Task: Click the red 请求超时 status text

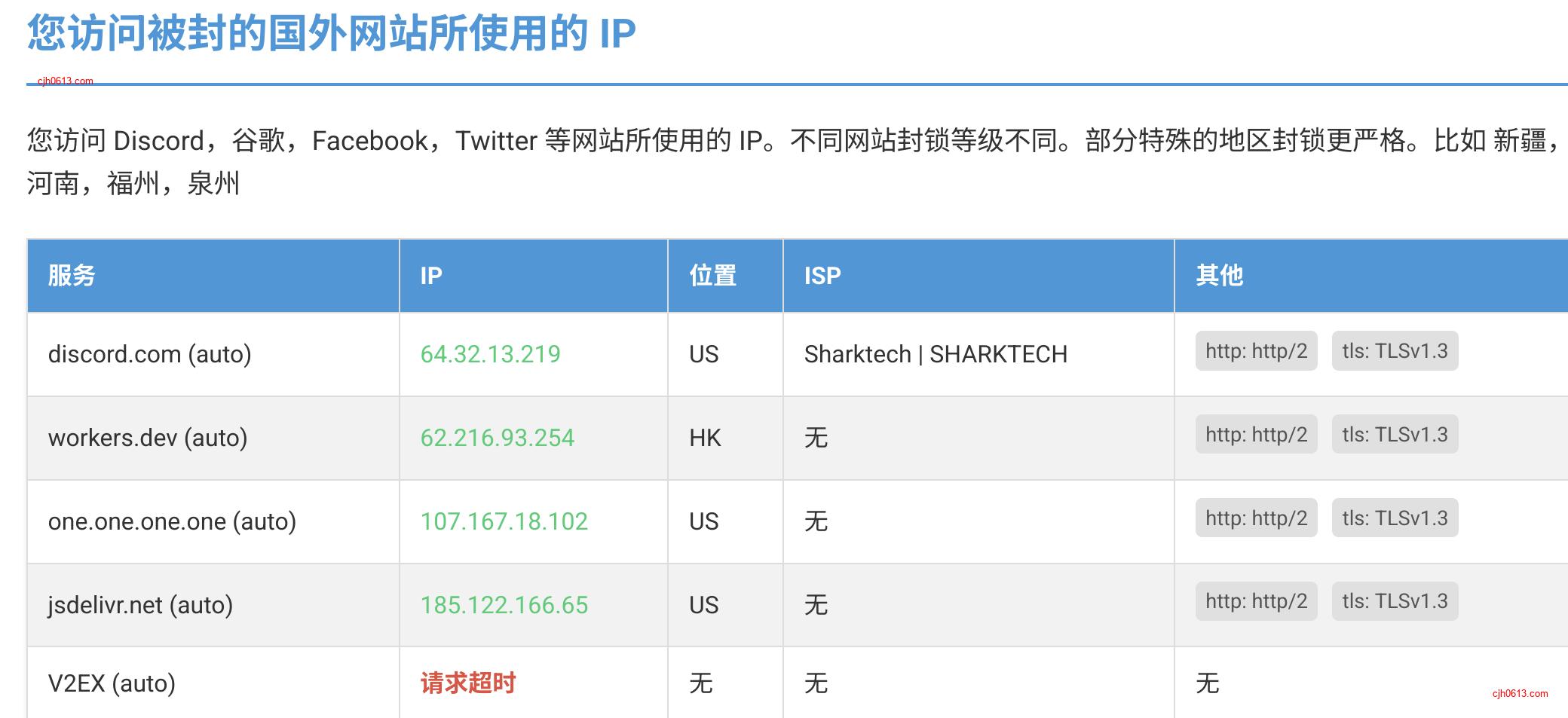Action: (x=468, y=683)
